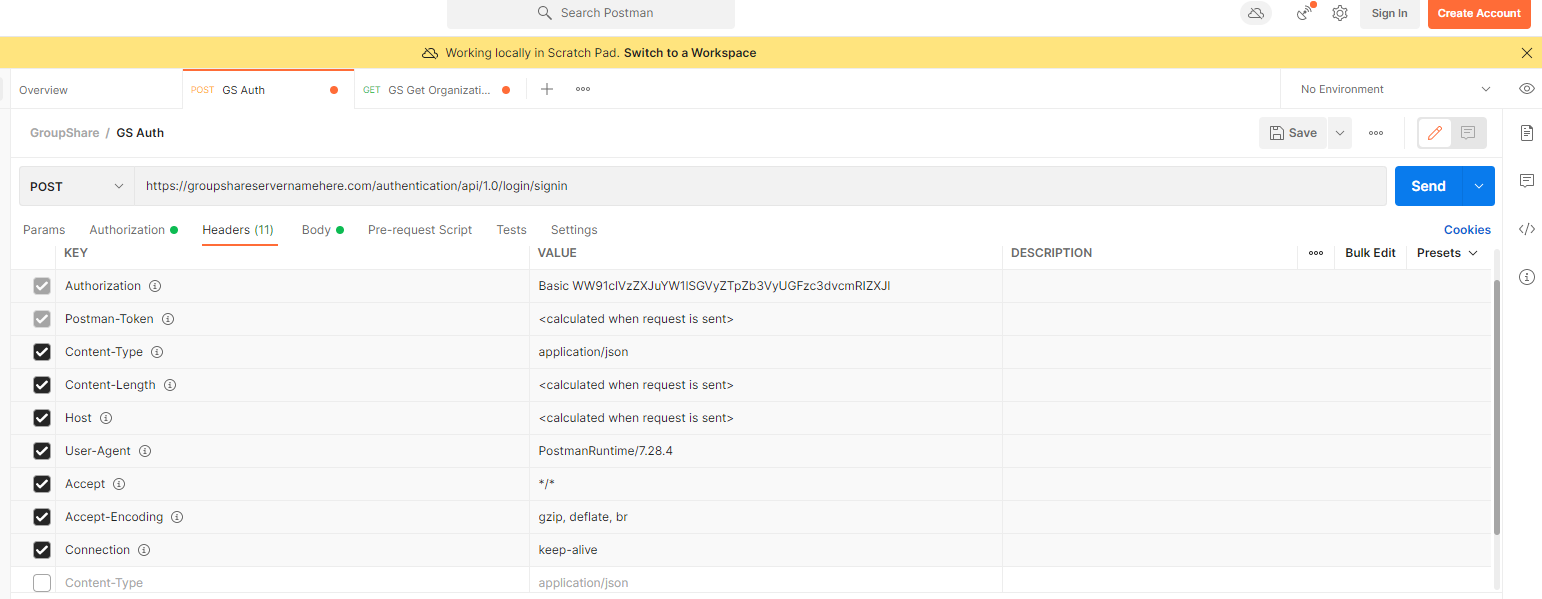Uncheck the Connection header
The height and width of the screenshot is (599, 1542).
click(x=42, y=550)
